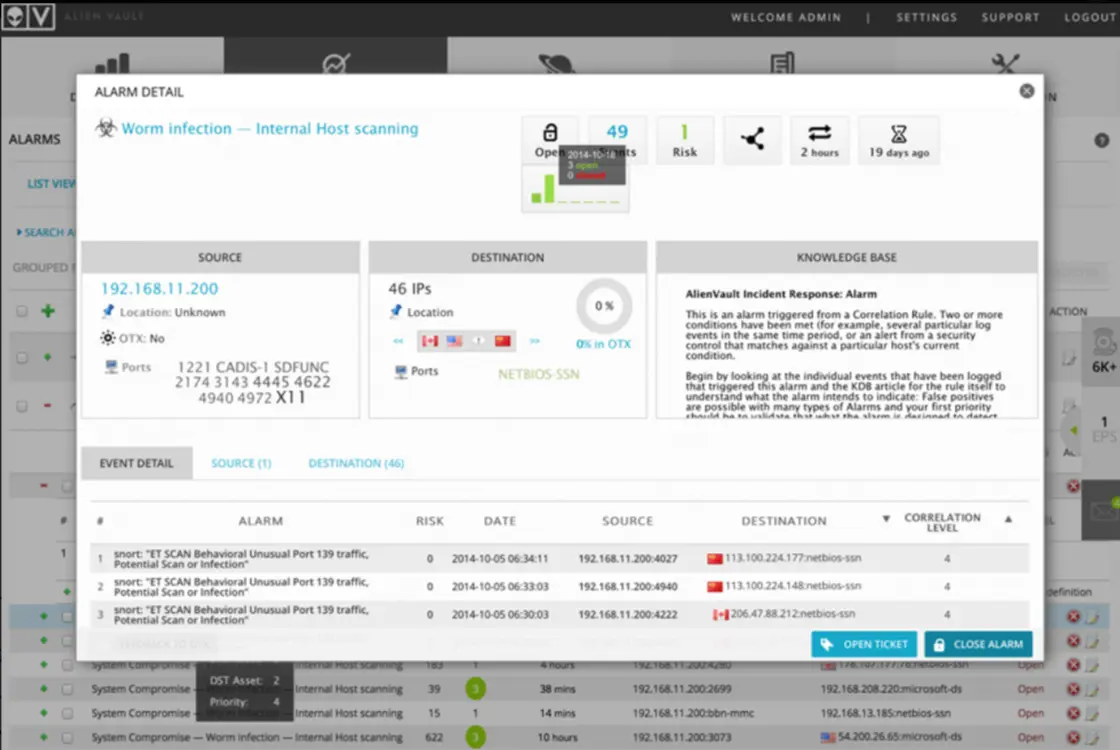The image size is (1120, 750).
Task: Click the 19 days ago hourglass icon
Action: (899, 140)
